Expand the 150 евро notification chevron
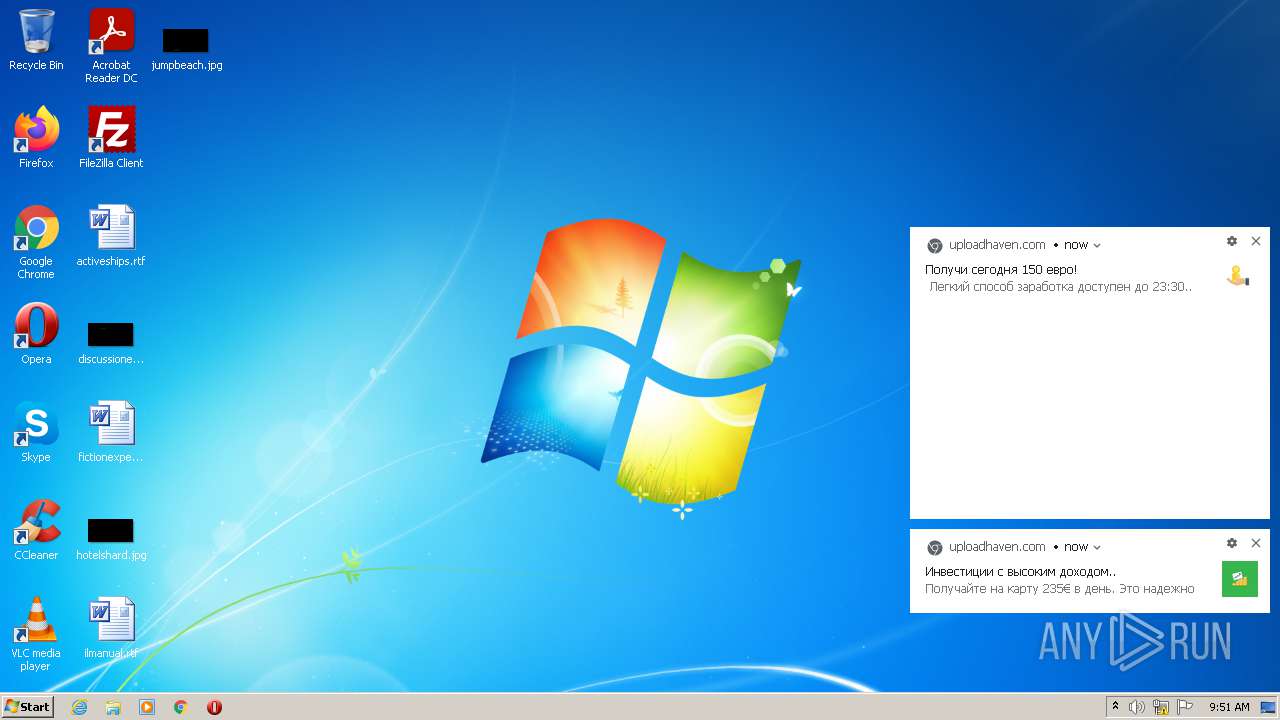1280x720 pixels. coord(1097,245)
